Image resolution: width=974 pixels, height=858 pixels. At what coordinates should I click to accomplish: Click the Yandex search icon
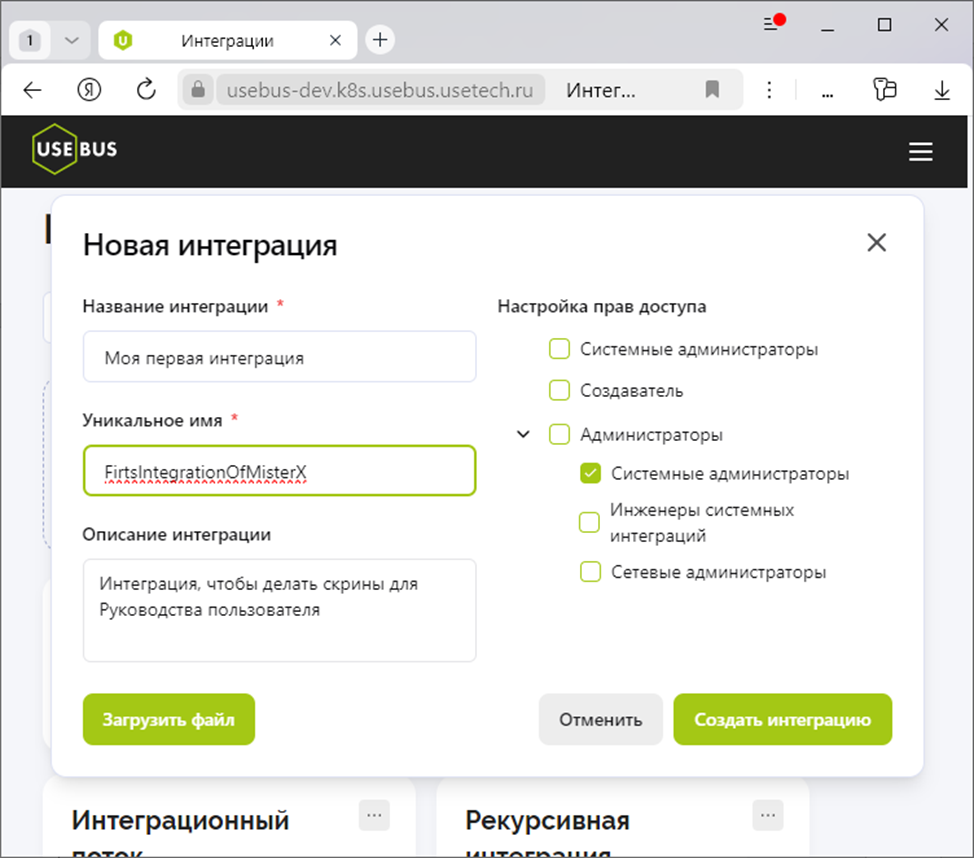point(89,89)
